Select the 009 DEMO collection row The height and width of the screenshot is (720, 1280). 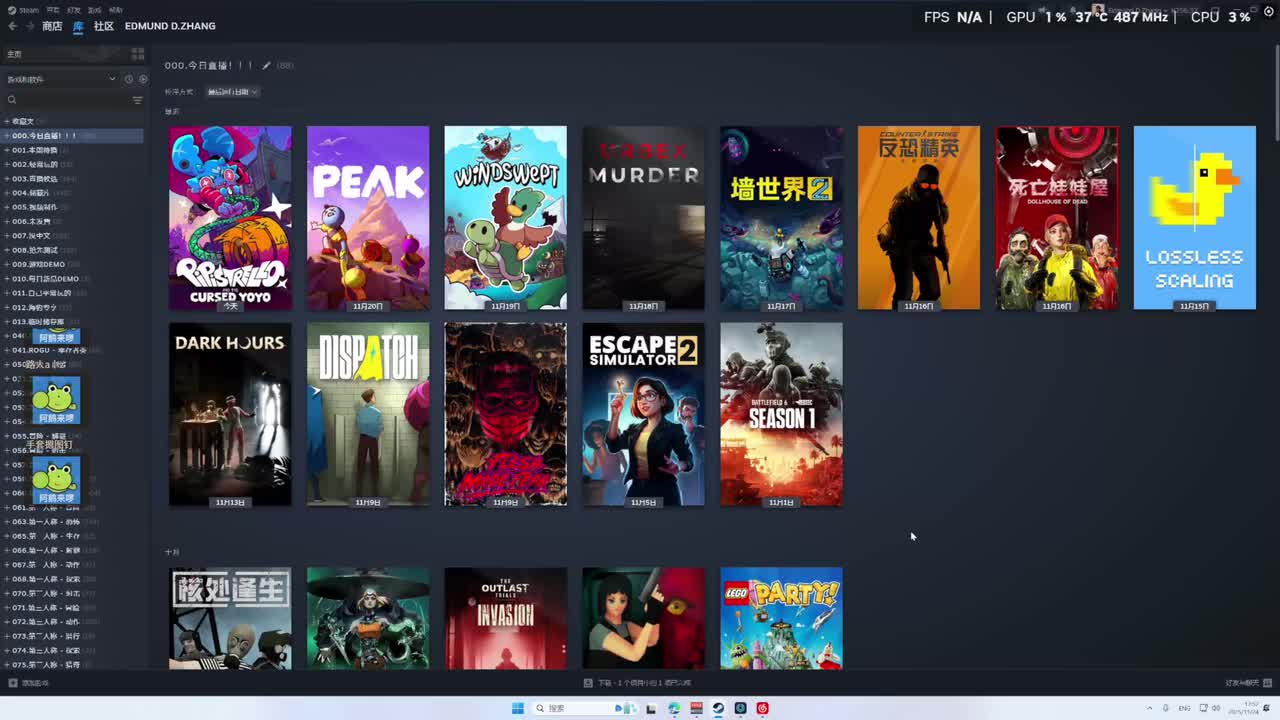(73, 265)
